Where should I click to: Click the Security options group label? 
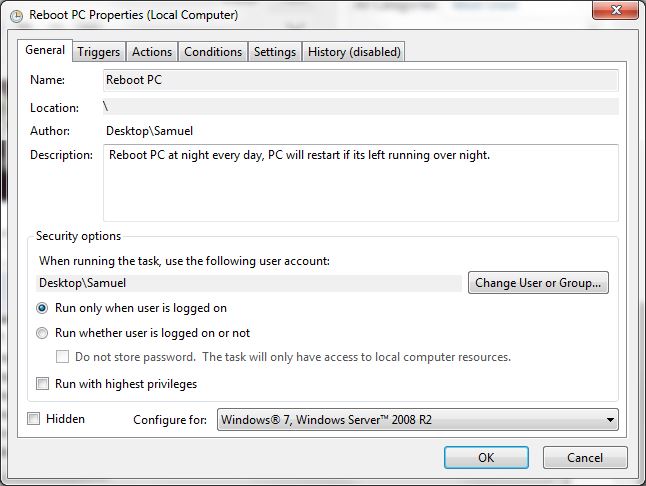click(78, 236)
